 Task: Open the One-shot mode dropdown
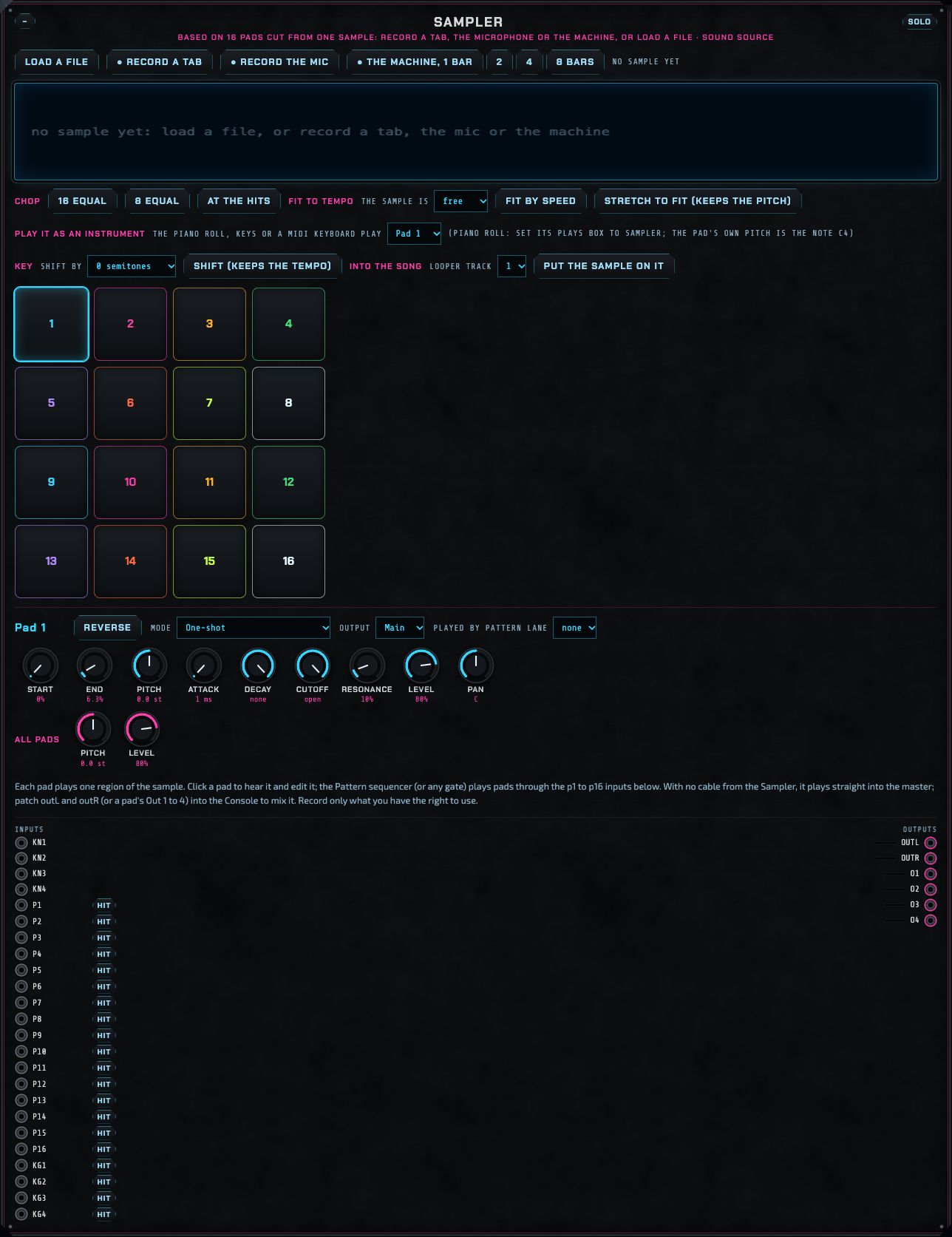(x=254, y=628)
